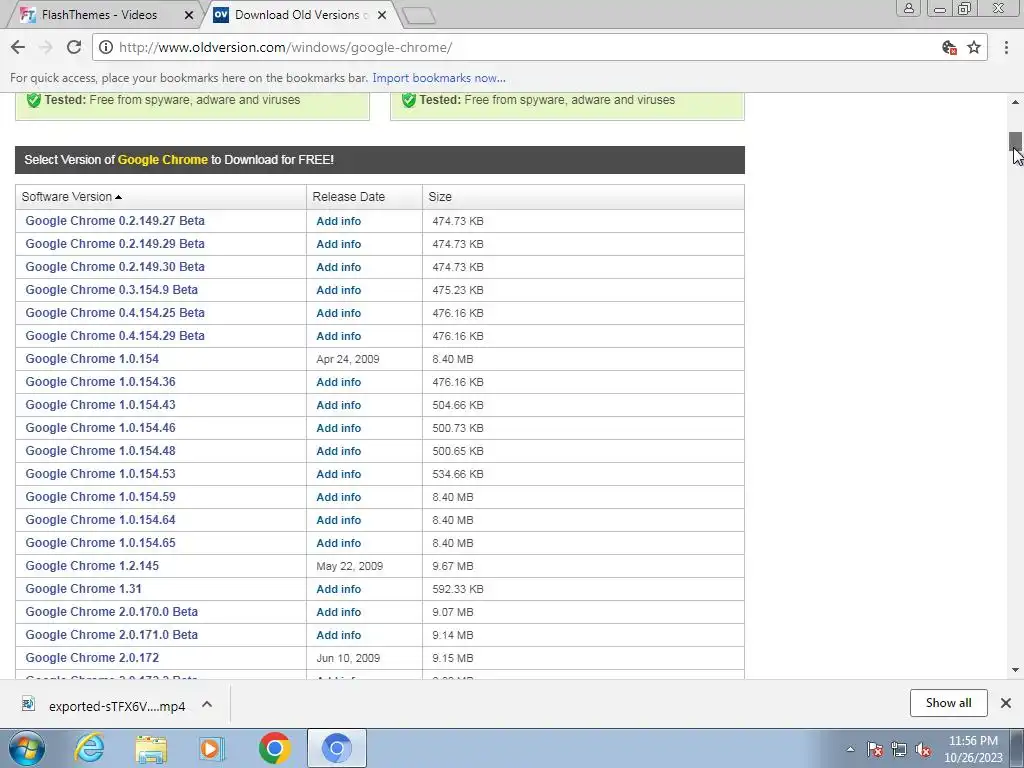This screenshot has height=768, width=1024.
Task: Open the Windows Start menu
Action: point(26,748)
